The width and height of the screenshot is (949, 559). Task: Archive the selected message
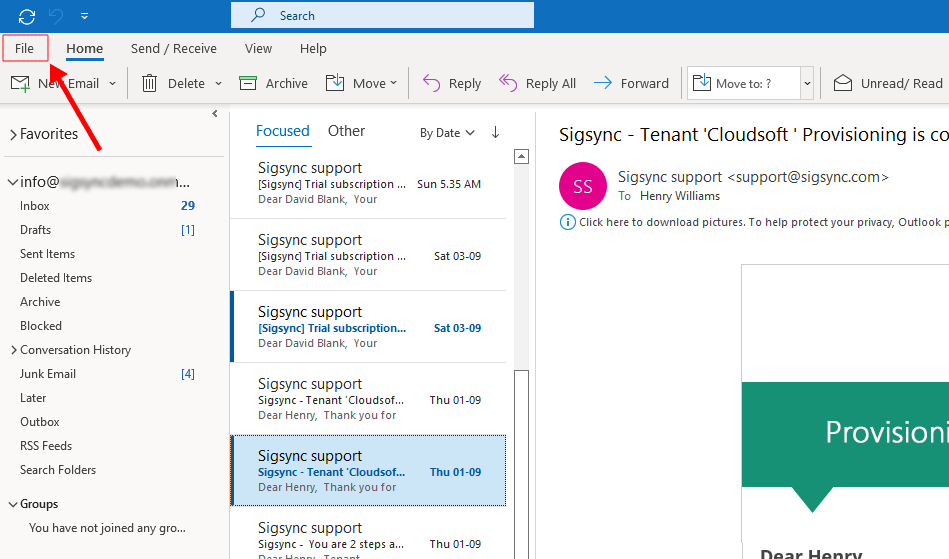pos(274,83)
